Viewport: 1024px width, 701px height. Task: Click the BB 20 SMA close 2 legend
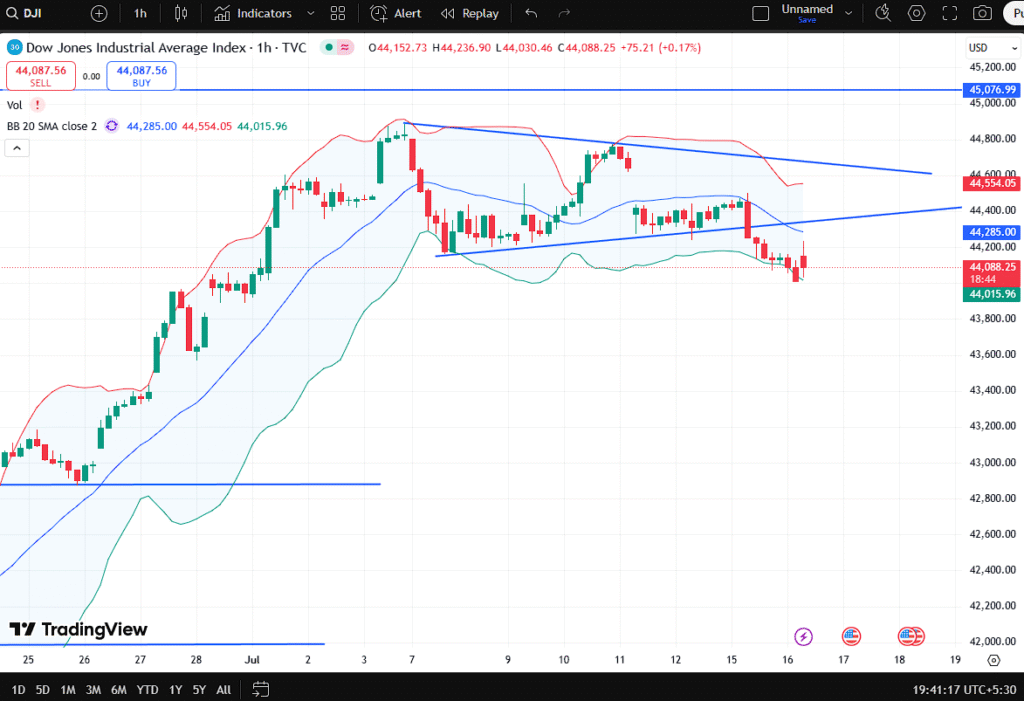(52, 126)
